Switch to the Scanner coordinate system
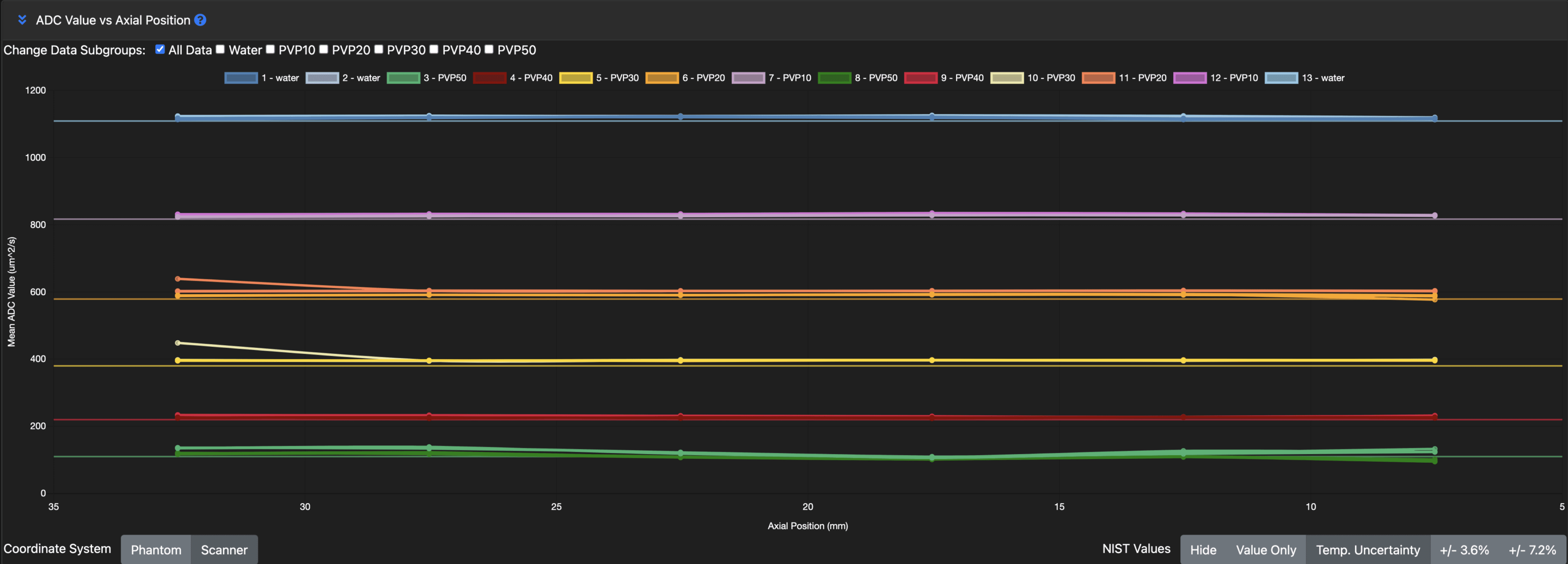Viewport: 1568px width, 564px height. click(x=224, y=549)
